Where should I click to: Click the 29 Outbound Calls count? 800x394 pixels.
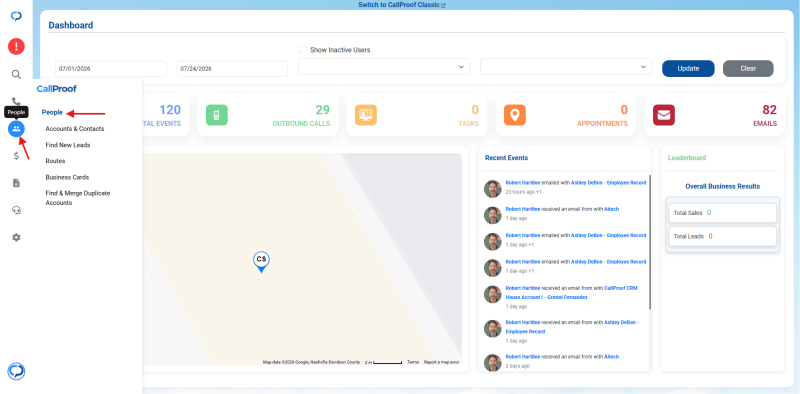tap(322, 110)
